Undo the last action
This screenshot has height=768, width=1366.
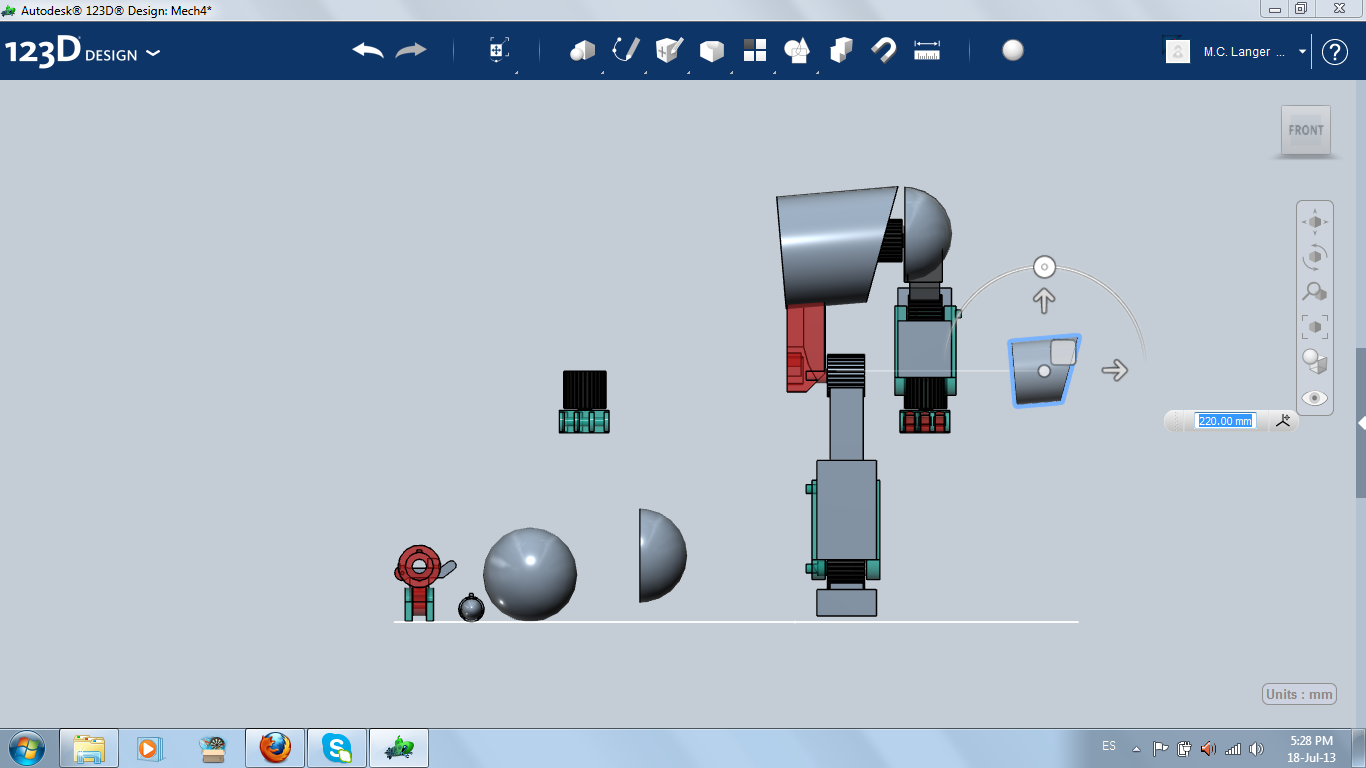(x=368, y=51)
